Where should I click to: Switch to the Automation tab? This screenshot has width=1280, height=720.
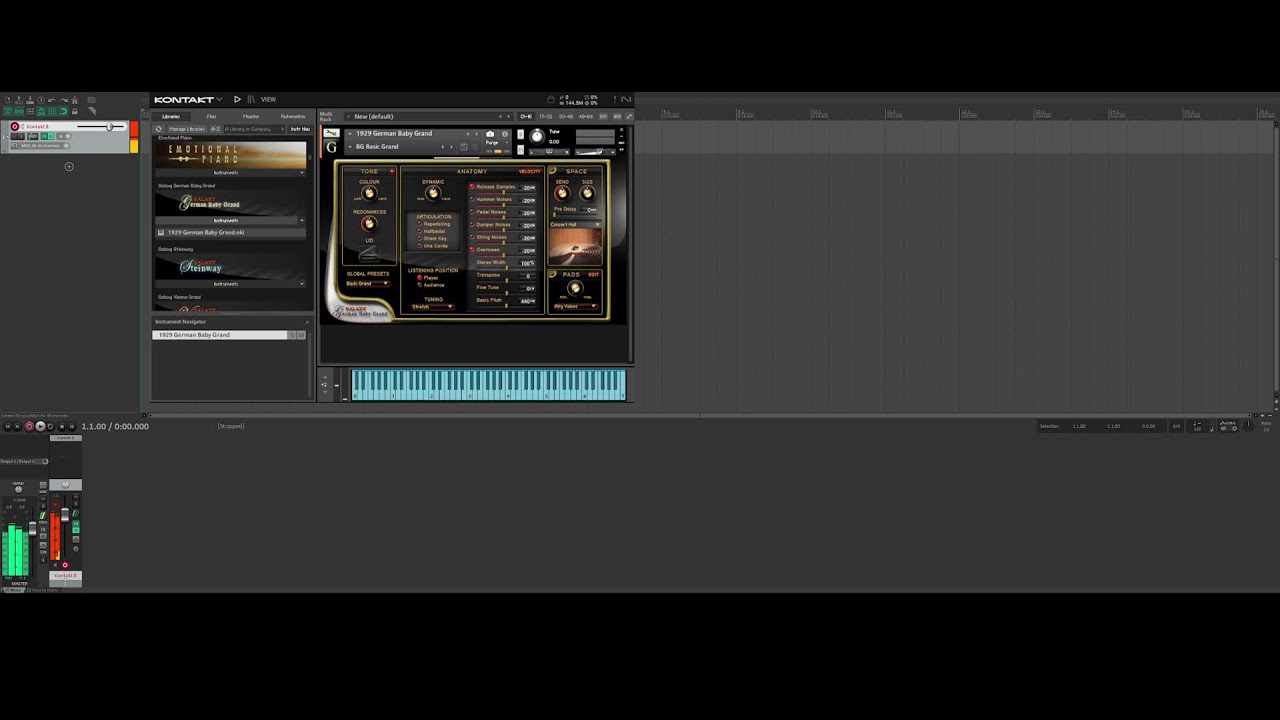pyautogui.click(x=293, y=116)
